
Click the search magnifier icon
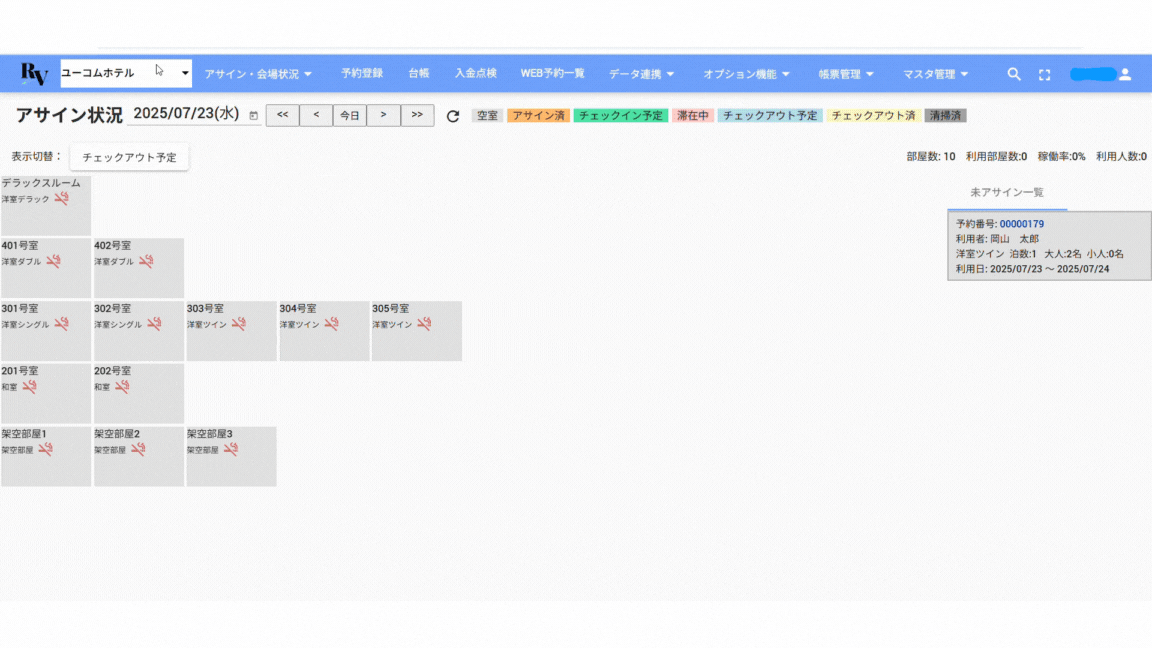1014,74
